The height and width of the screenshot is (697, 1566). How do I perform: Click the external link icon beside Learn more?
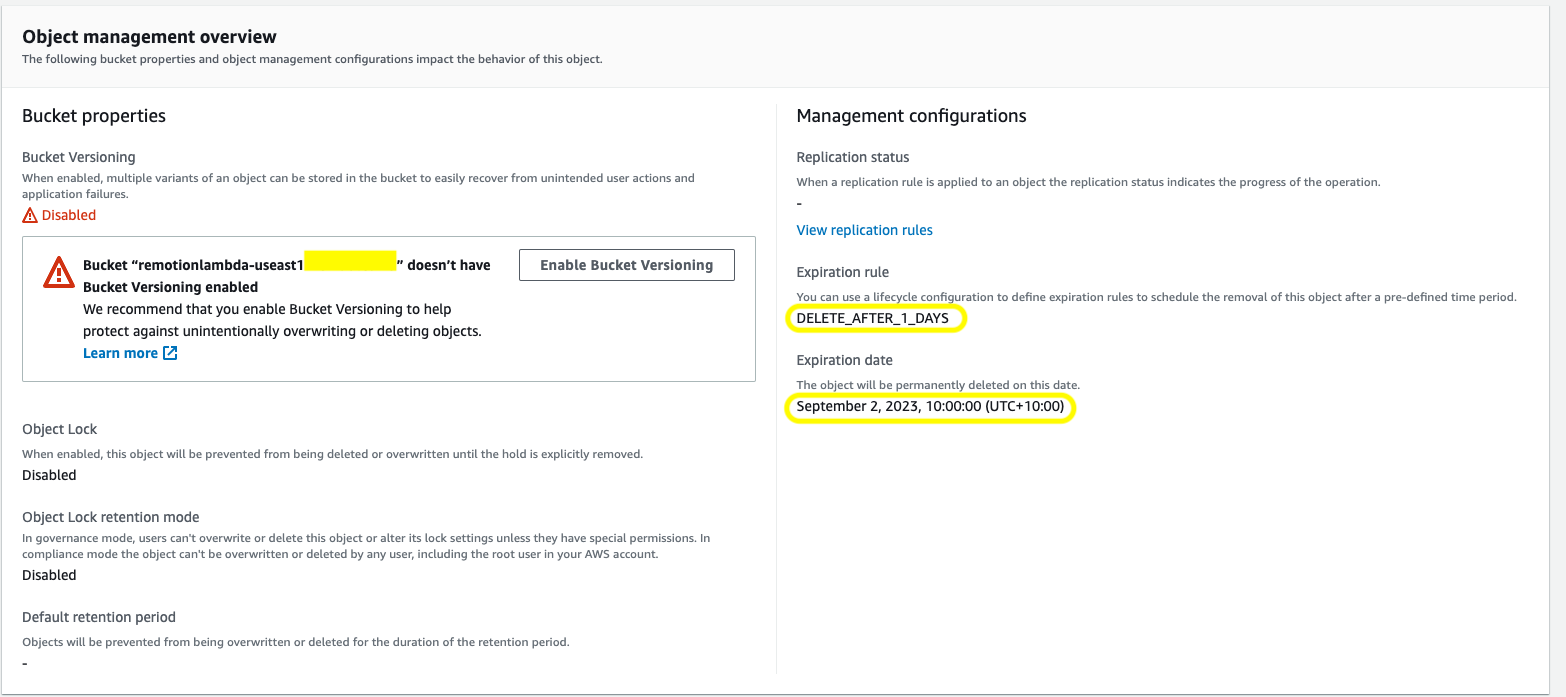[170, 353]
